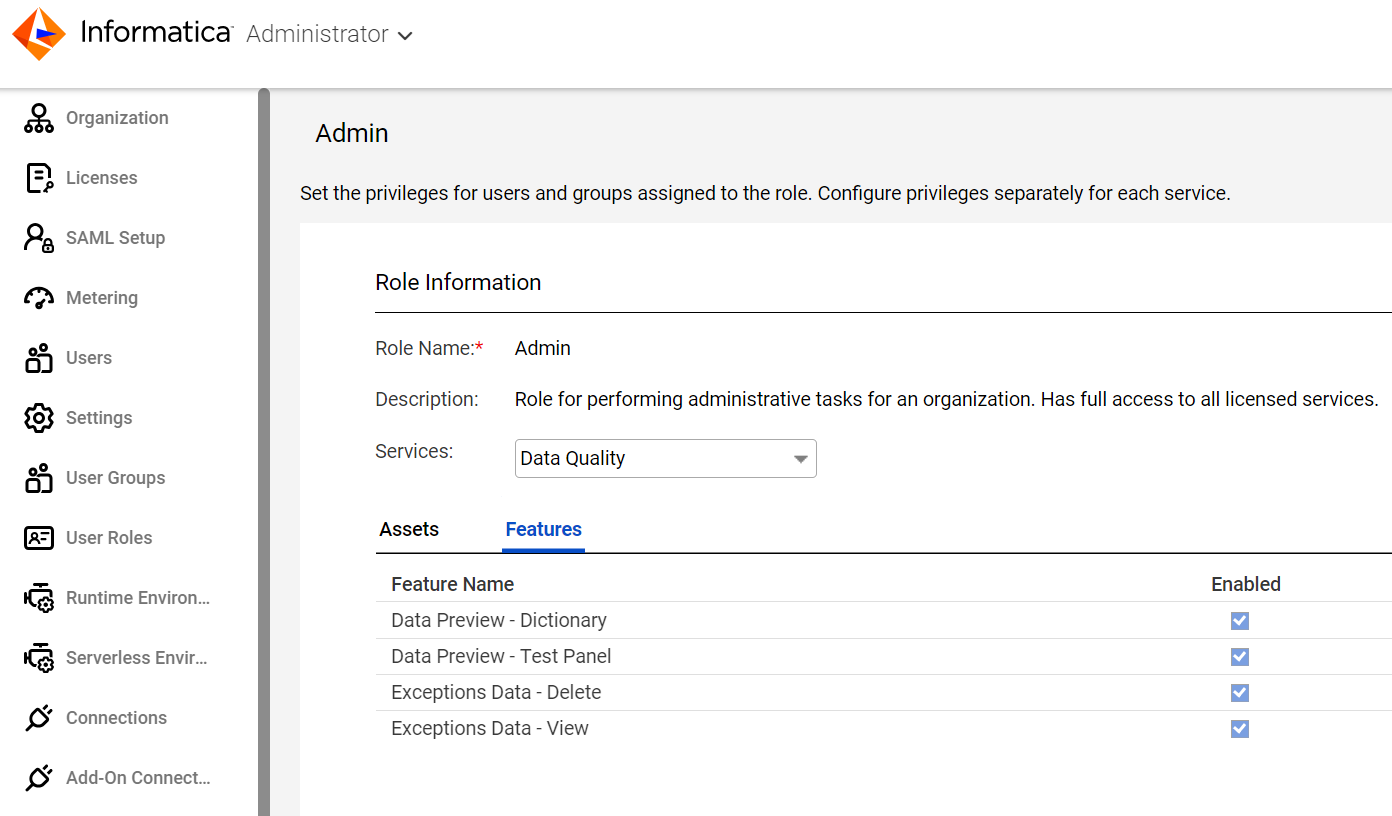Open the Metering page
Screen dimensions: 1392x816
tap(102, 298)
